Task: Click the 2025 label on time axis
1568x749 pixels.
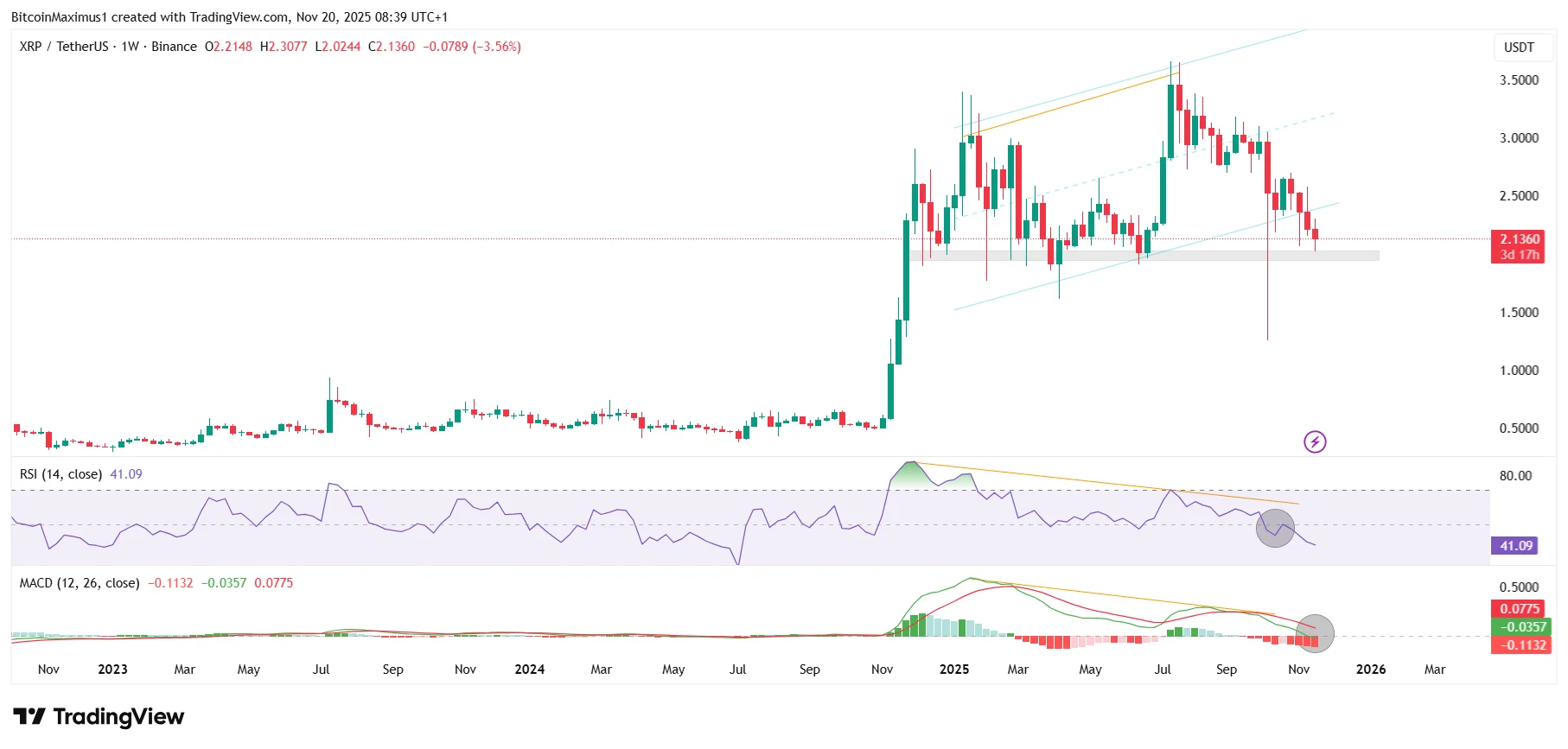Action: click(954, 670)
